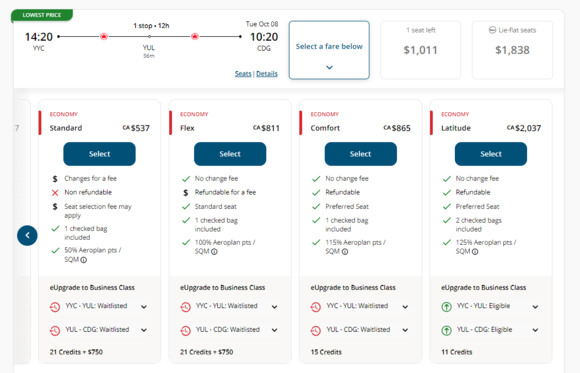Click eligible upgrade arrow icon for YUL - CDG in Latitude
Image resolution: width=580 pixels, height=373 pixels.
click(446, 330)
